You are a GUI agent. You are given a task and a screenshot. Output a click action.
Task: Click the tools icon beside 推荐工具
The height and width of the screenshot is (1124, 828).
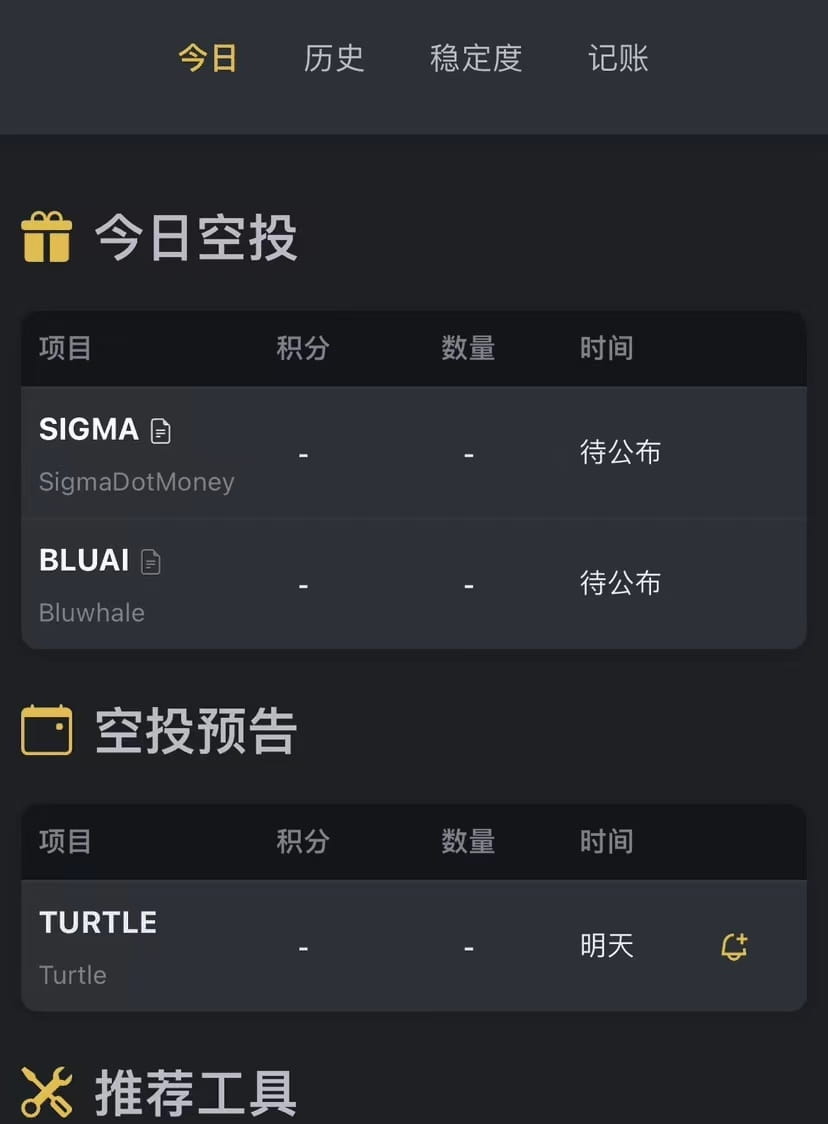[47, 1091]
